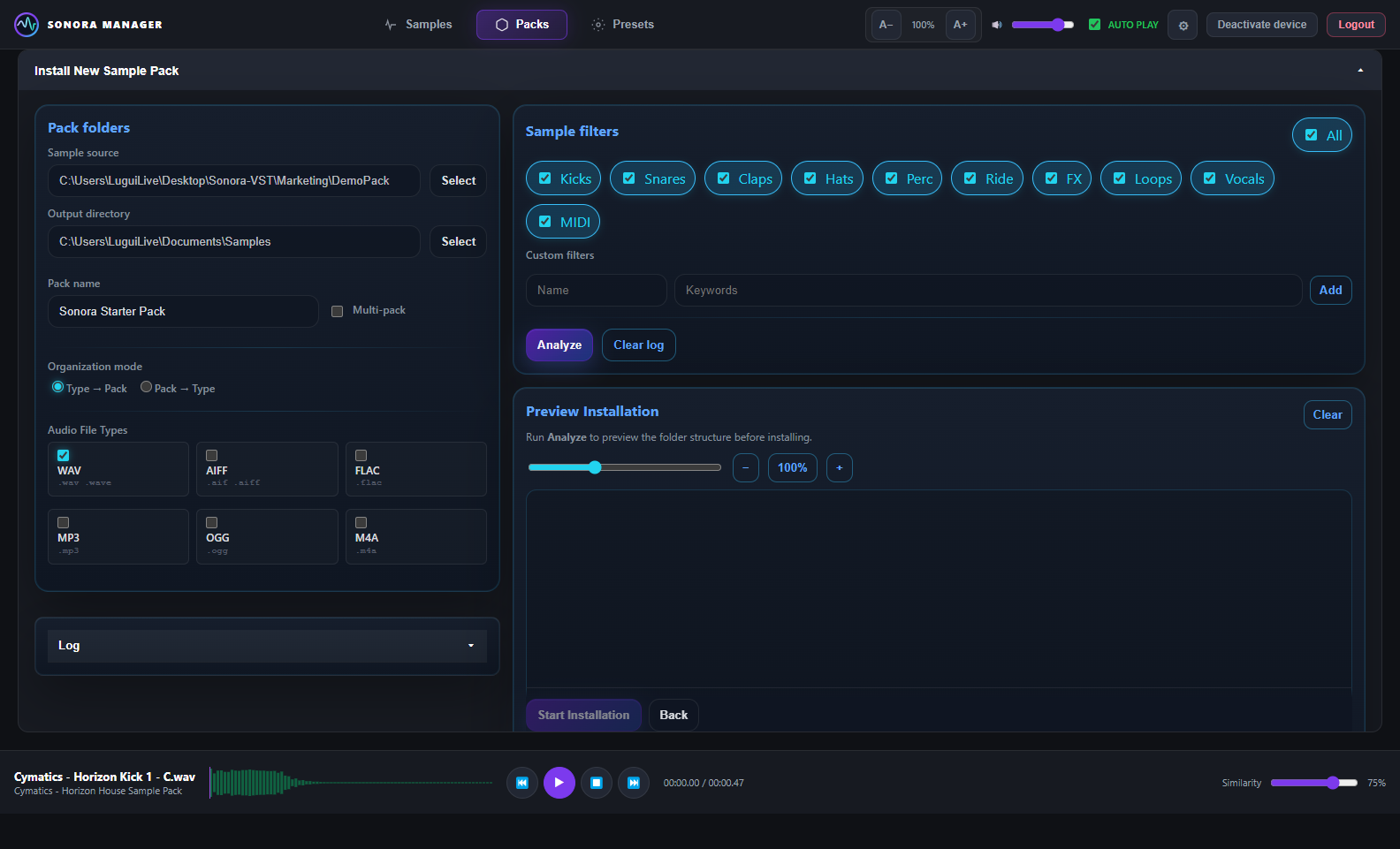1400x849 pixels.
Task: Toggle the AUTO PLAY checkbox
Action: (x=1095, y=25)
